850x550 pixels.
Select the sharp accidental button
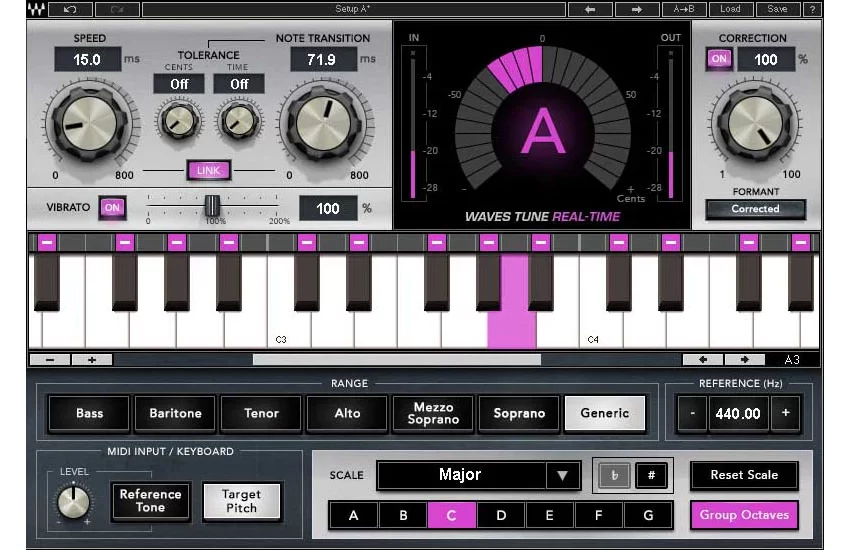point(651,476)
